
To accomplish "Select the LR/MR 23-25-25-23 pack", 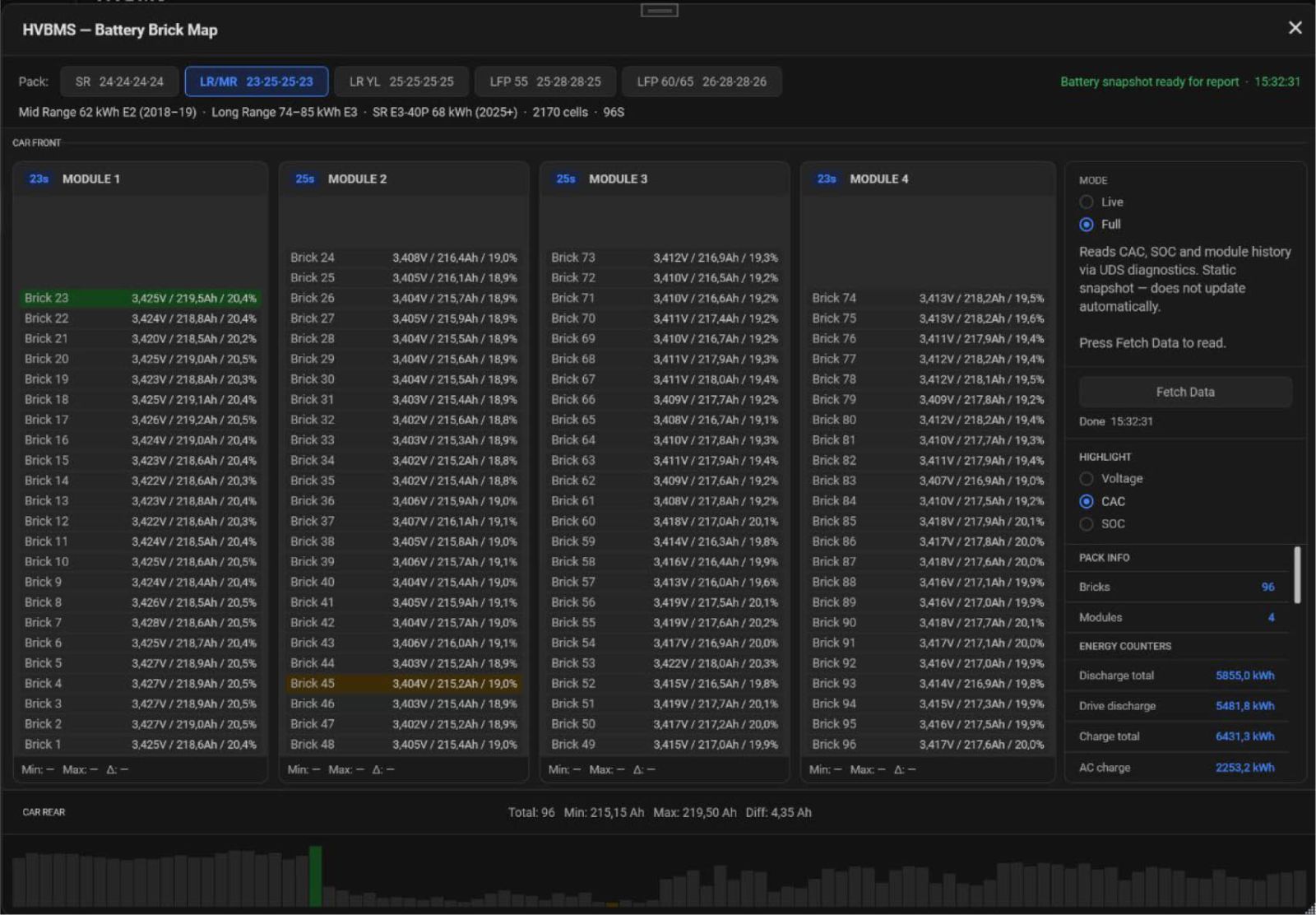I will 257,81.
